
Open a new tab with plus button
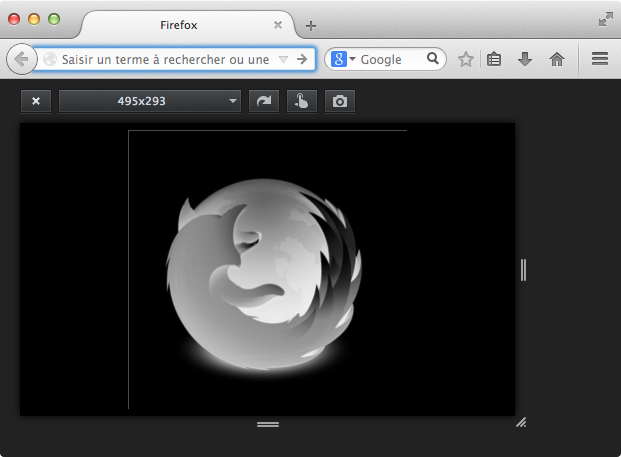(311, 26)
